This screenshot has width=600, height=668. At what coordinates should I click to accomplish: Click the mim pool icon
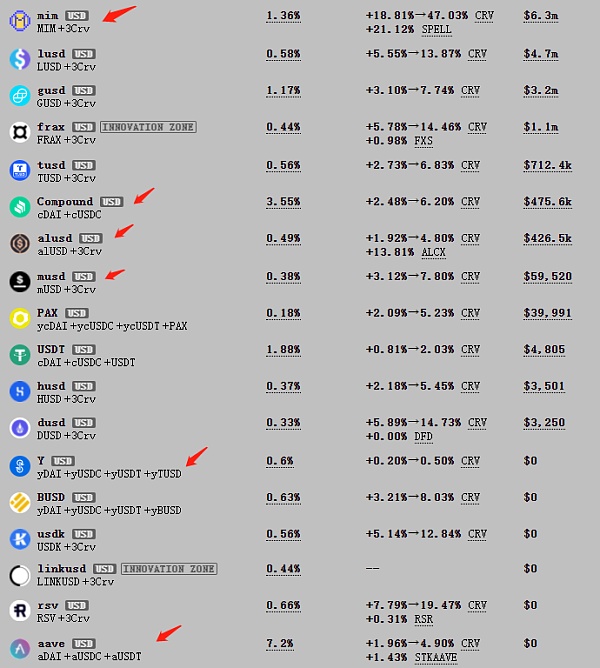coord(20,21)
